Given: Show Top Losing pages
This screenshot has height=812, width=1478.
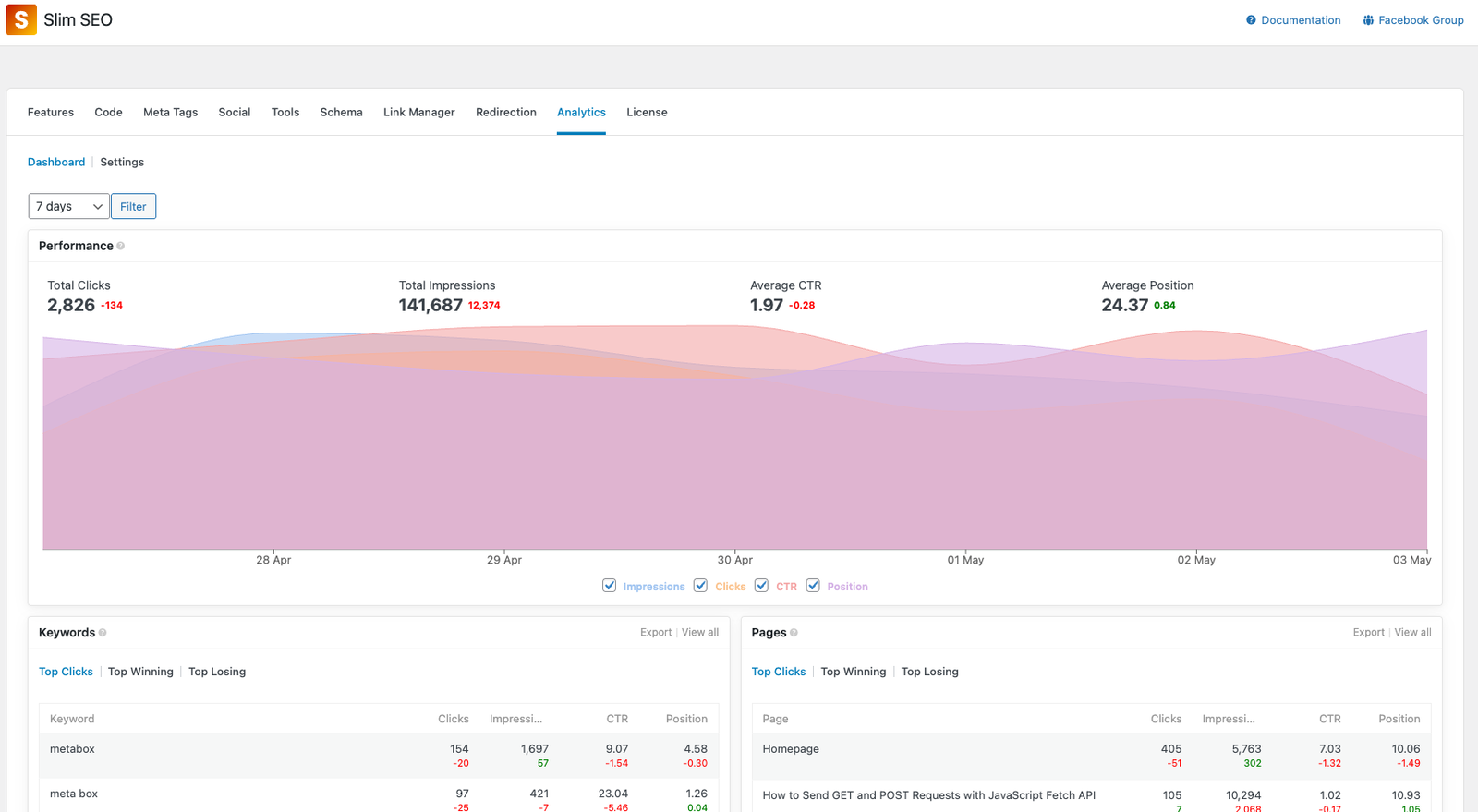Looking at the screenshot, I should pyautogui.click(x=929, y=672).
